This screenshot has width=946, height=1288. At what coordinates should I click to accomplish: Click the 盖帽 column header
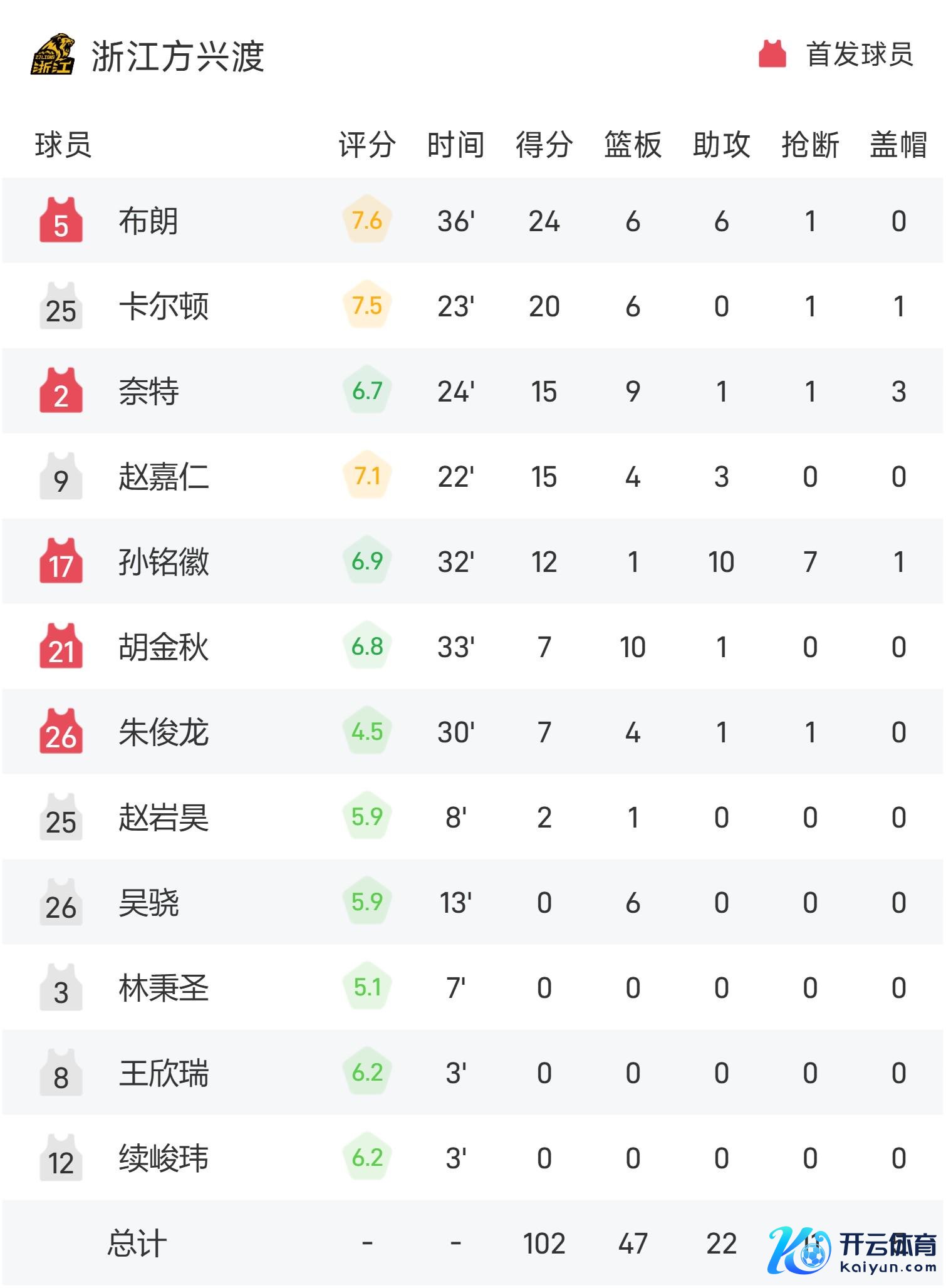click(x=898, y=145)
